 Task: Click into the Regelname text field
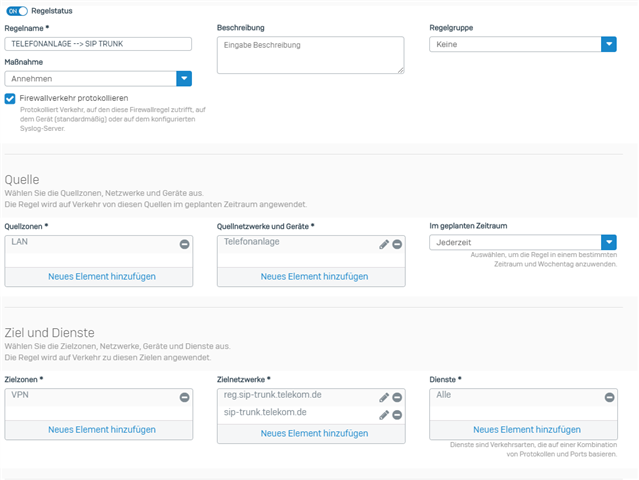pyautogui.click(x=97, y=44)
